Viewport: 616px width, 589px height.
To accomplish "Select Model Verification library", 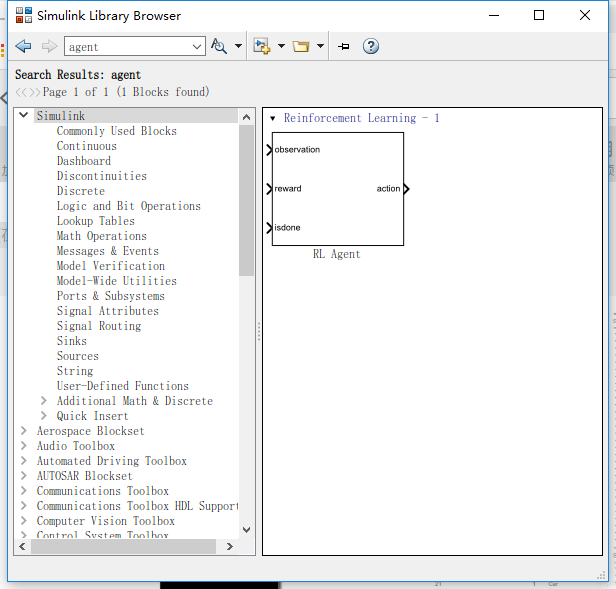I will [x=111, y=266].
